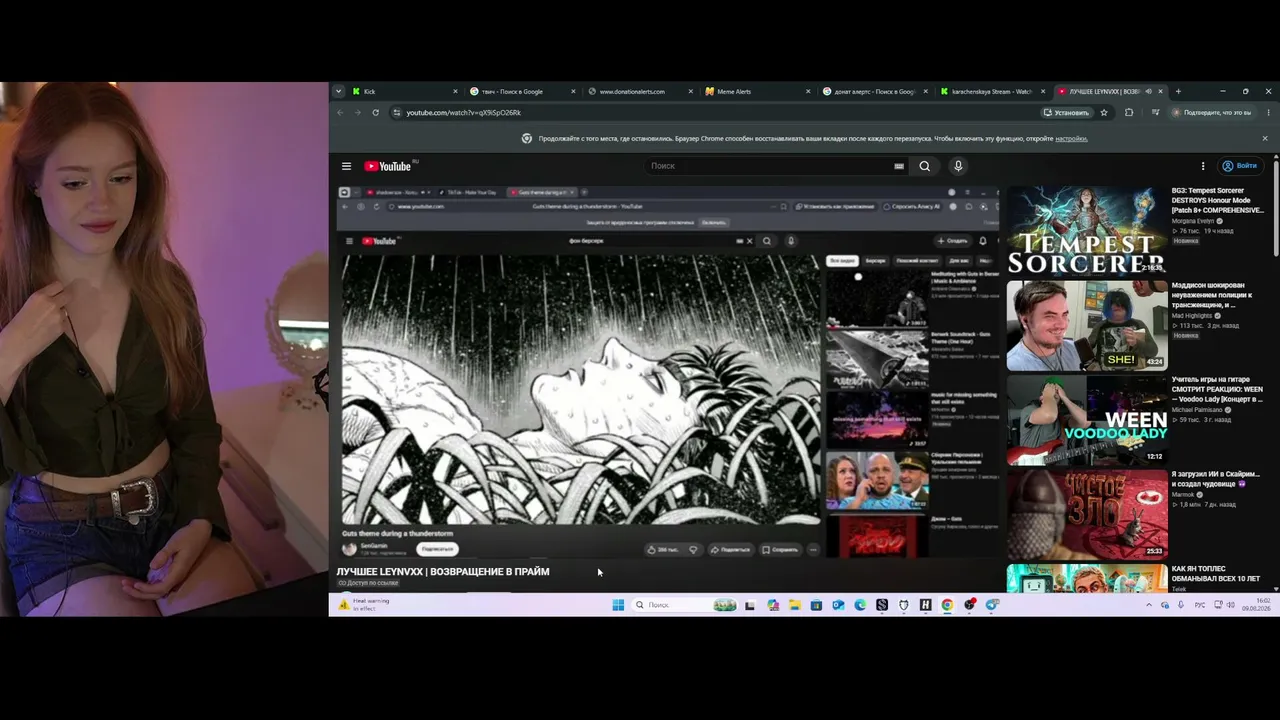The image size is (1280, 720).
Task: Go forward one page in Chrome
Action: click(x=357, y=112)
